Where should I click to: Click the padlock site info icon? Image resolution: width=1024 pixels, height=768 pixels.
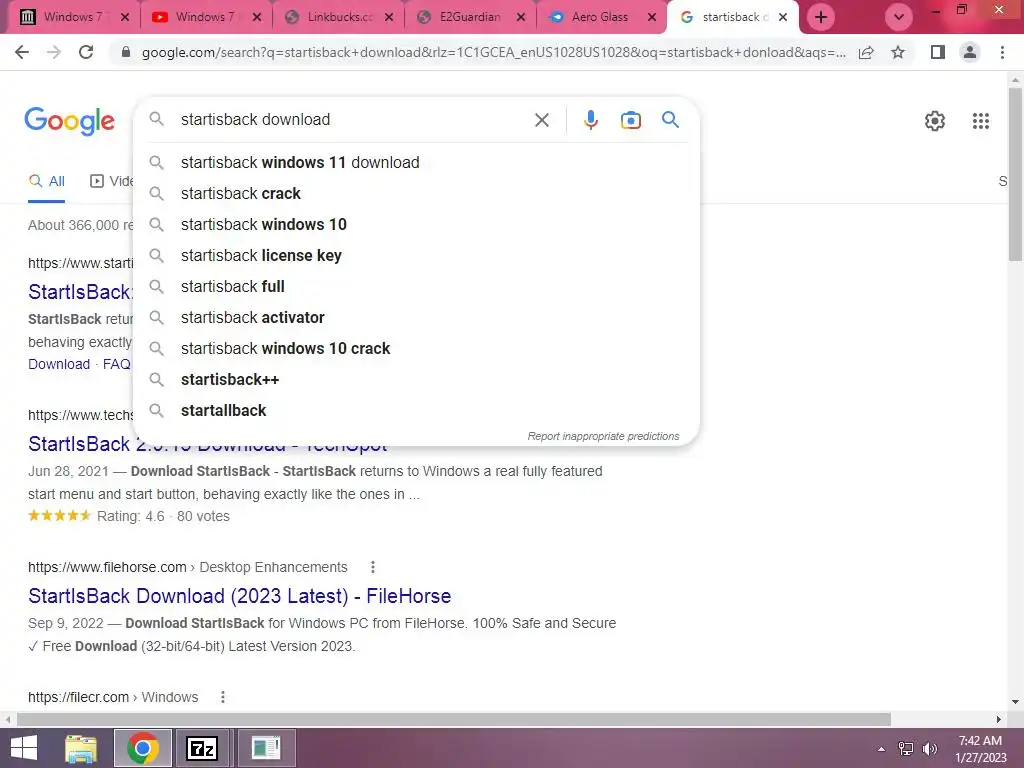[126, 52]
